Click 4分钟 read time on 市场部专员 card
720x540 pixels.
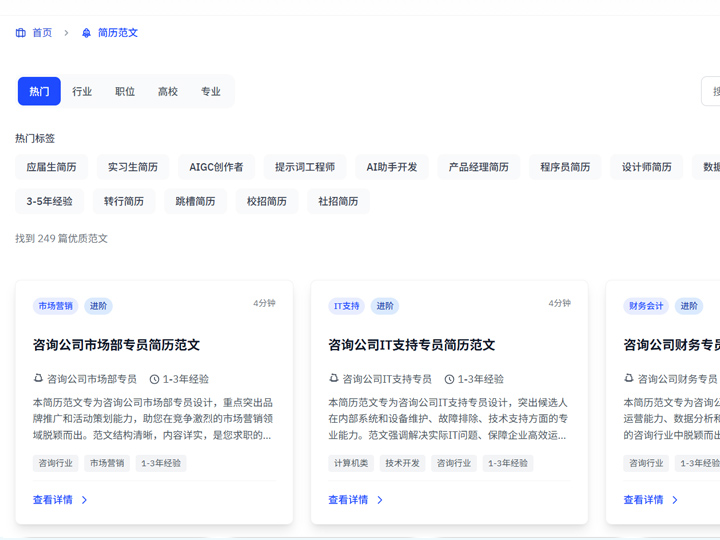point(264,303)
